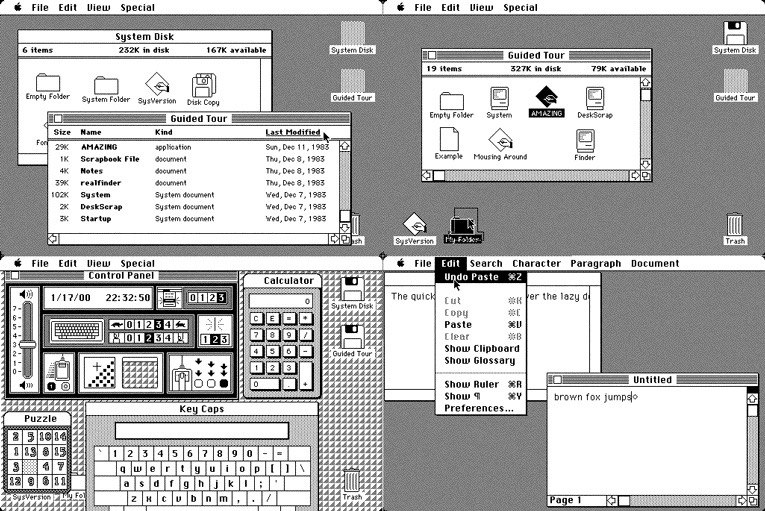Click the q key in Key Caps
Screen dimensions: 765x511
pos(123,469)
